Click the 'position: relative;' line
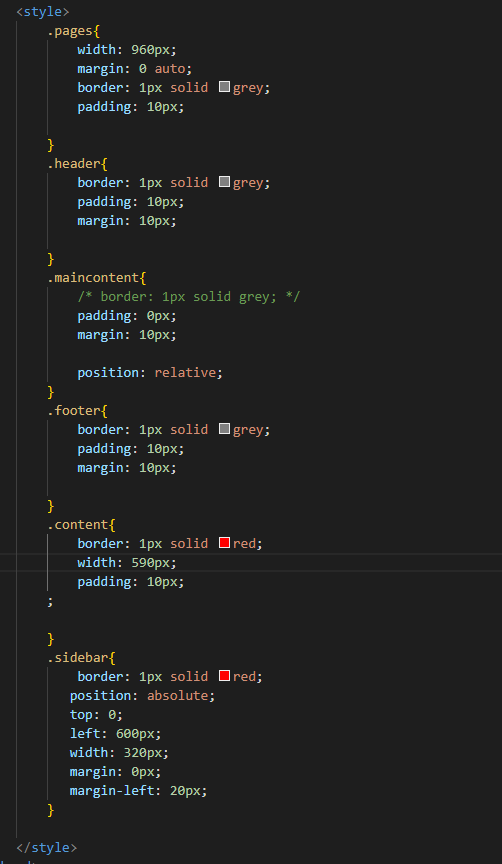The width and height of the screenshot is (502, 864). click(150, 372)
